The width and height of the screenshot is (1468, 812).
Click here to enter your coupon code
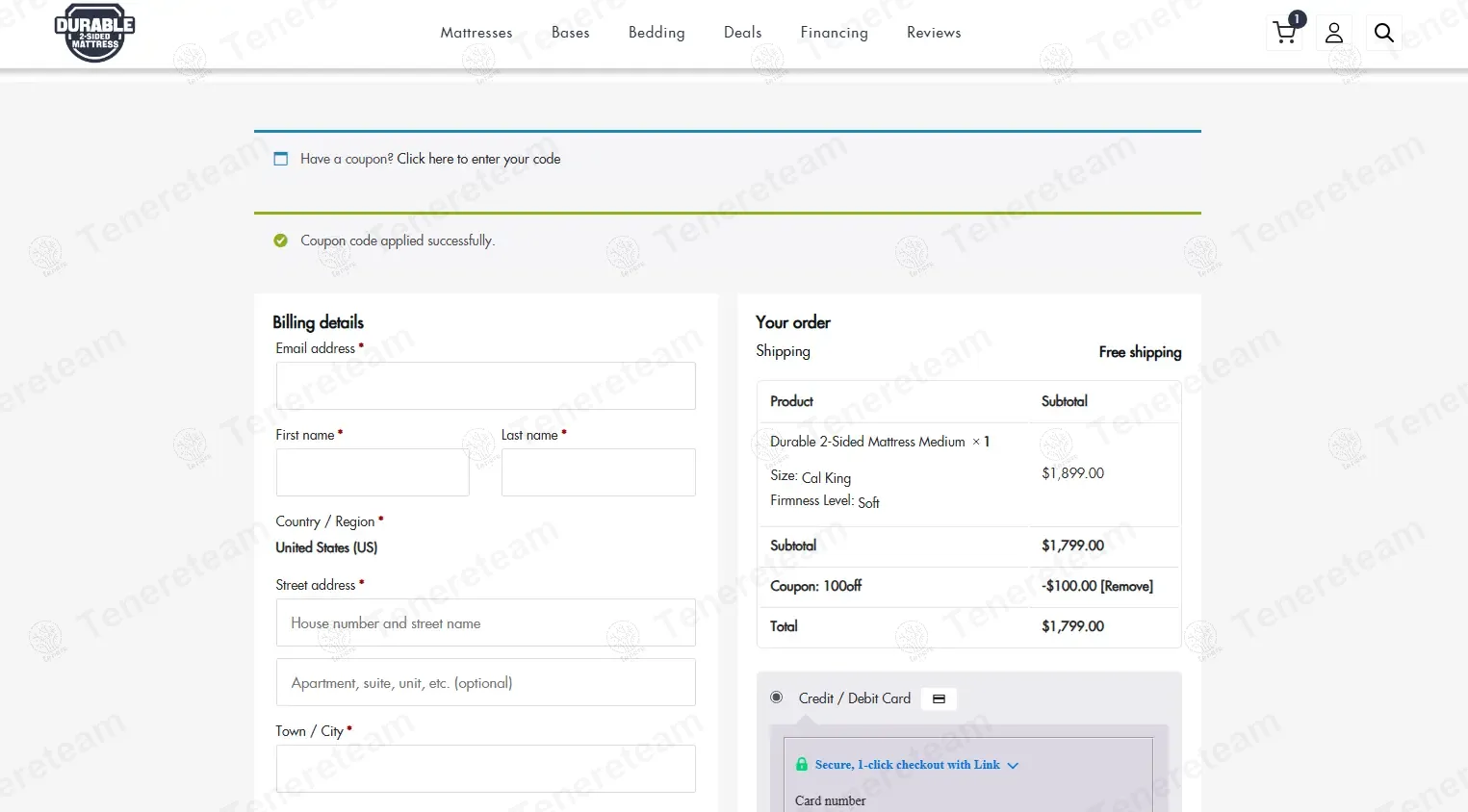(x=478, y=159)
